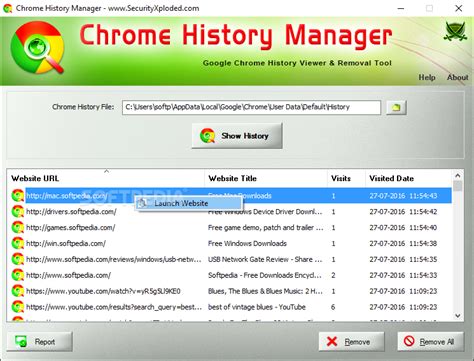
Task: Choose Launch Website from context menu
Action: (188, 203)
